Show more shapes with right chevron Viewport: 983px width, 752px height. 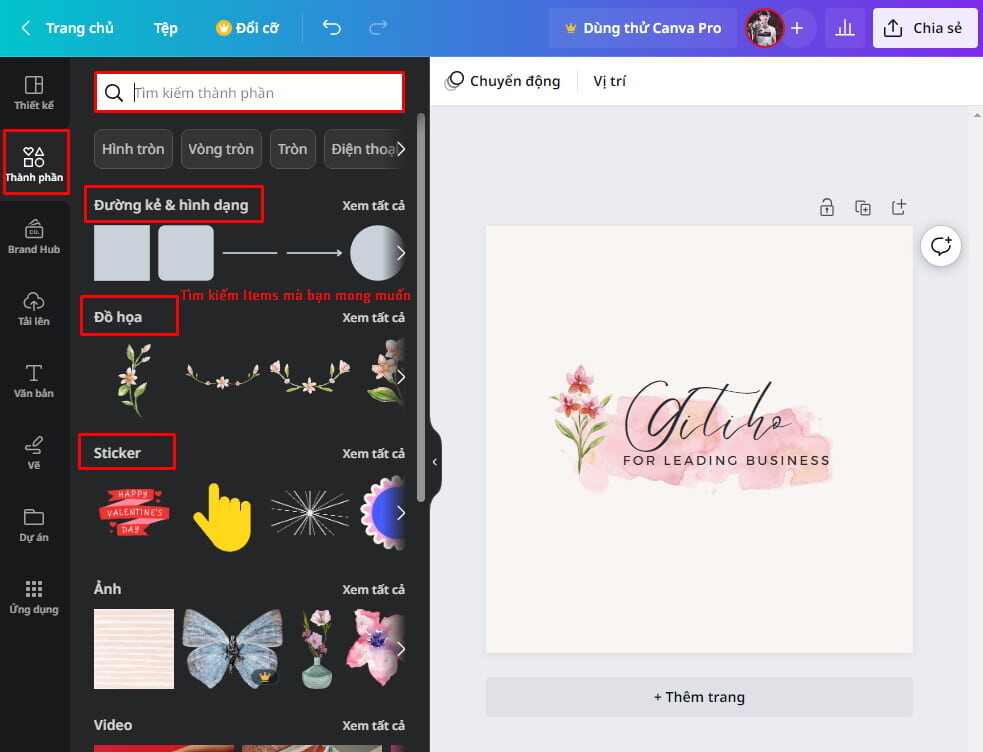click(401, 253)
